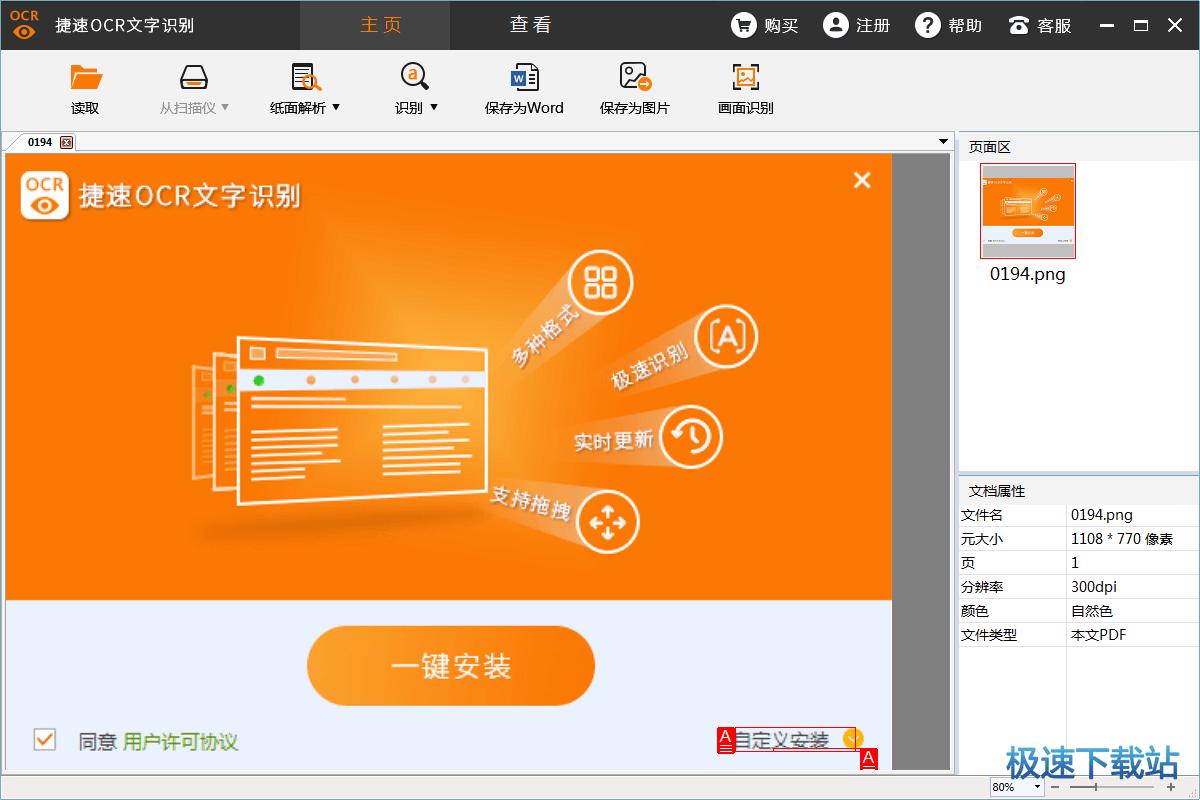
Task: Contact 客服 via the phone icon
Action: pos(1019,25)
